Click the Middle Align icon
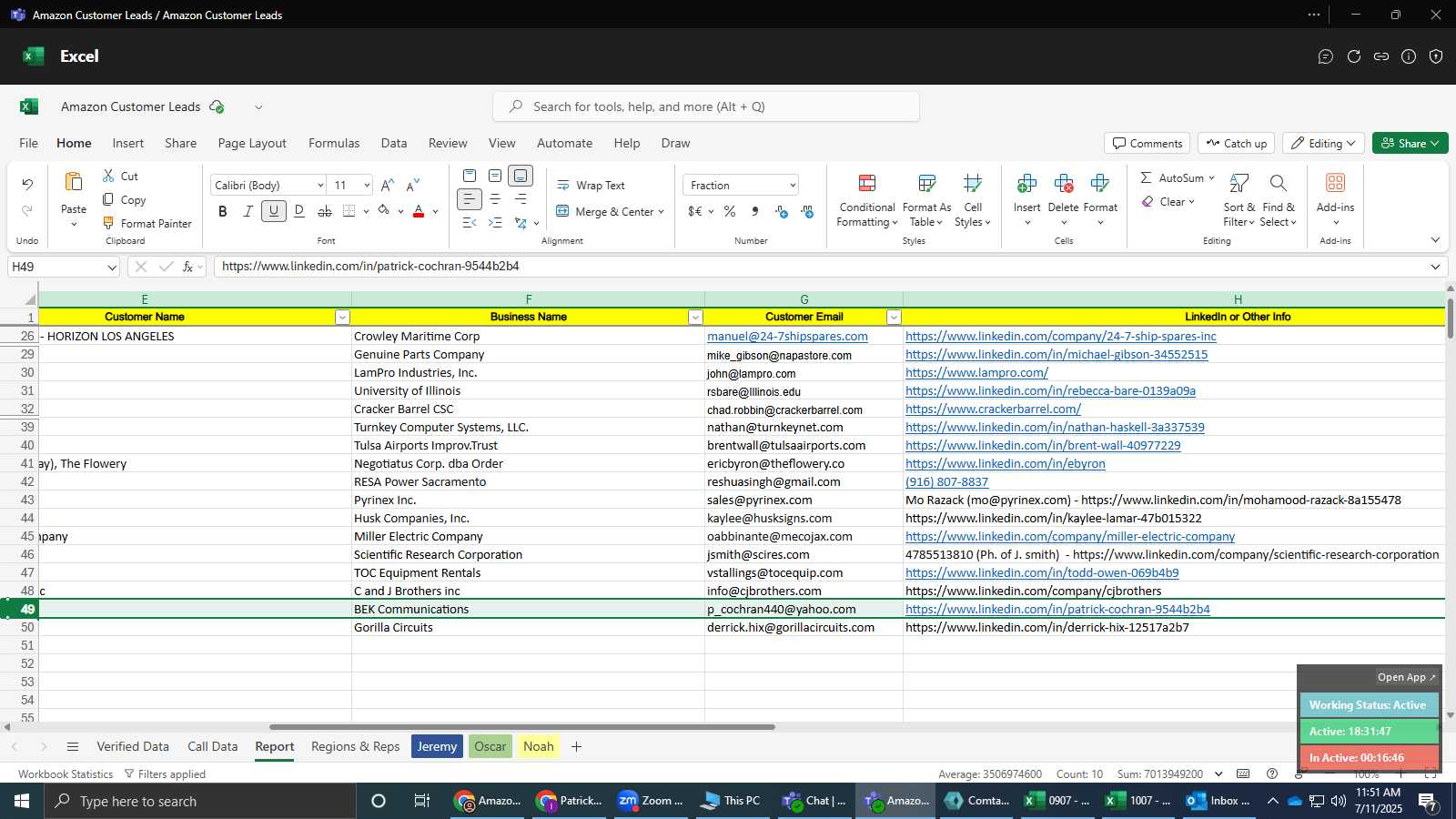The height and width of the screenshot is (819, 1456). click(495, 176)
